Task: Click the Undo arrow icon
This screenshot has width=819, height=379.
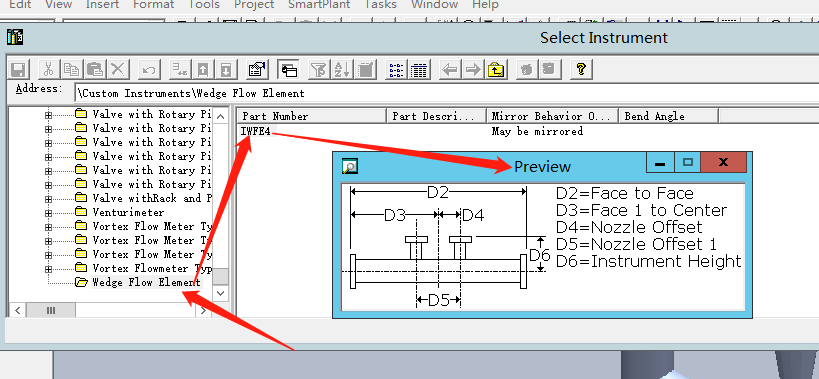Action: pos(149,69)
